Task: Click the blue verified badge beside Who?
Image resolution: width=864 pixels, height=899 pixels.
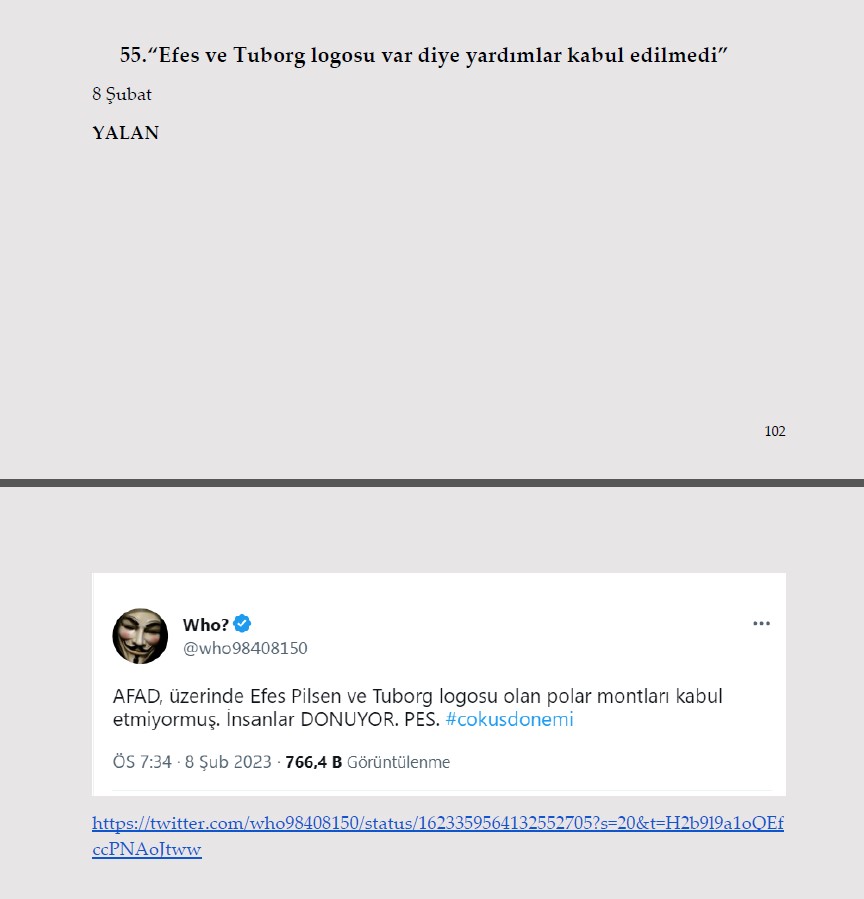Action: 242,623
